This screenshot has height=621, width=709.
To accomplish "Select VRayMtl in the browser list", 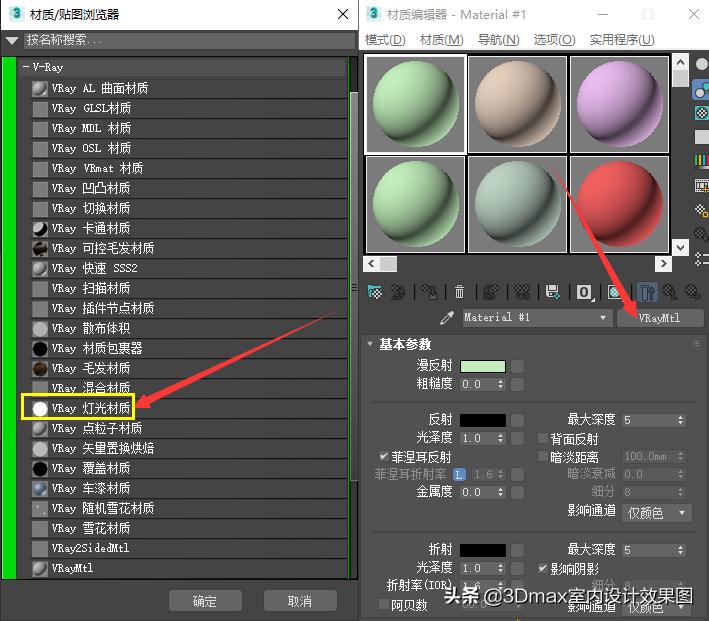I will pyautogui.click(x=189, y=568).
